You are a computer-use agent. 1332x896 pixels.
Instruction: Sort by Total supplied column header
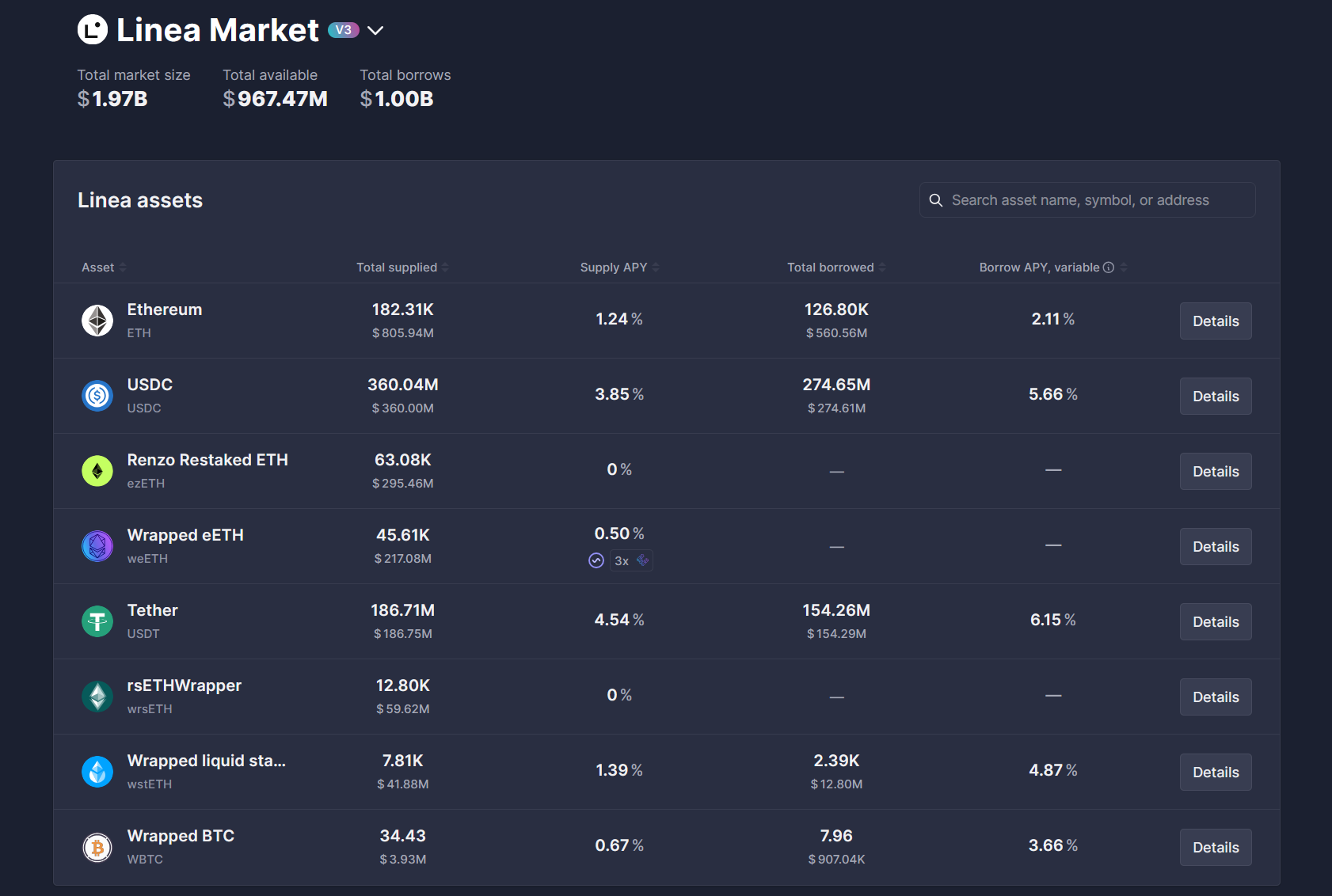pos(402,268)
